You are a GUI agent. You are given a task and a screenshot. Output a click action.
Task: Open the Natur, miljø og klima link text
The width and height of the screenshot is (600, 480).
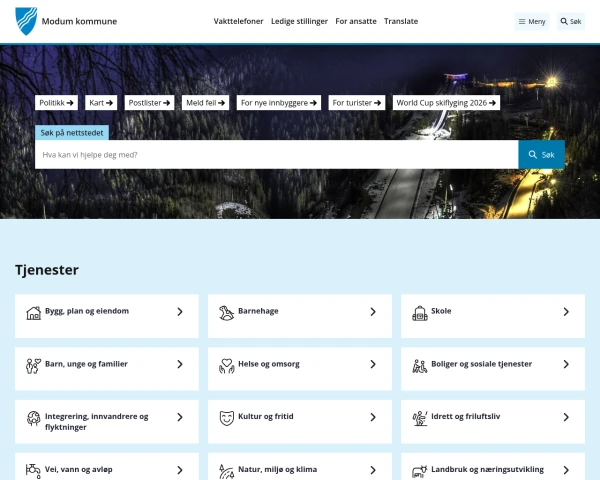pyautogui.click(x=277, y=469)
